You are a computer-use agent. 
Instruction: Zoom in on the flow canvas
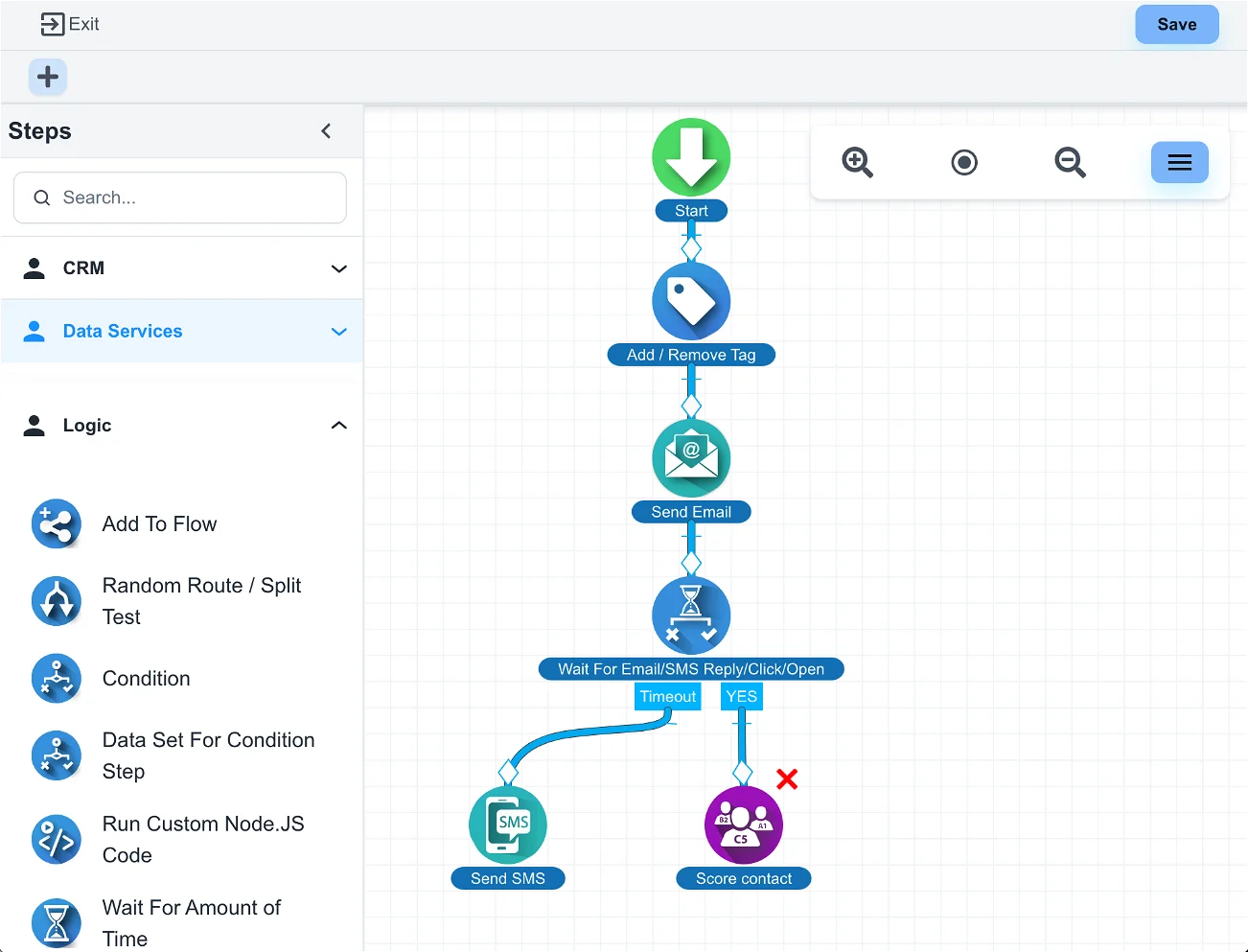[x=857, y=163]
